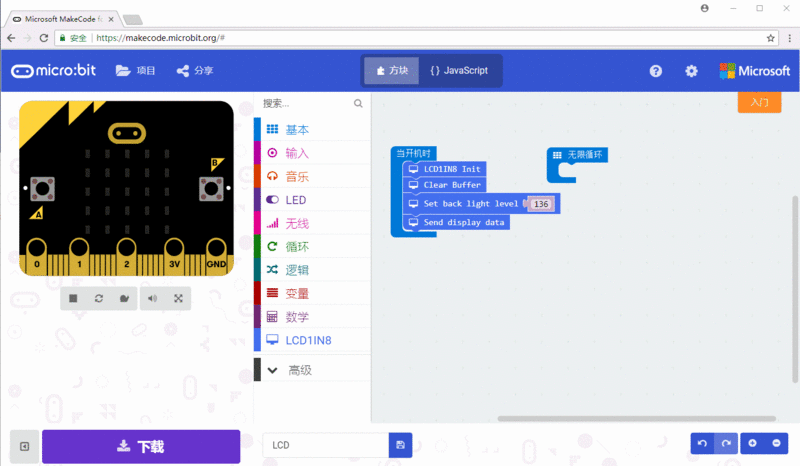Viewport: 800px width, 466px height.
Task: Undo the last action
Action: (x=703, y=443)
